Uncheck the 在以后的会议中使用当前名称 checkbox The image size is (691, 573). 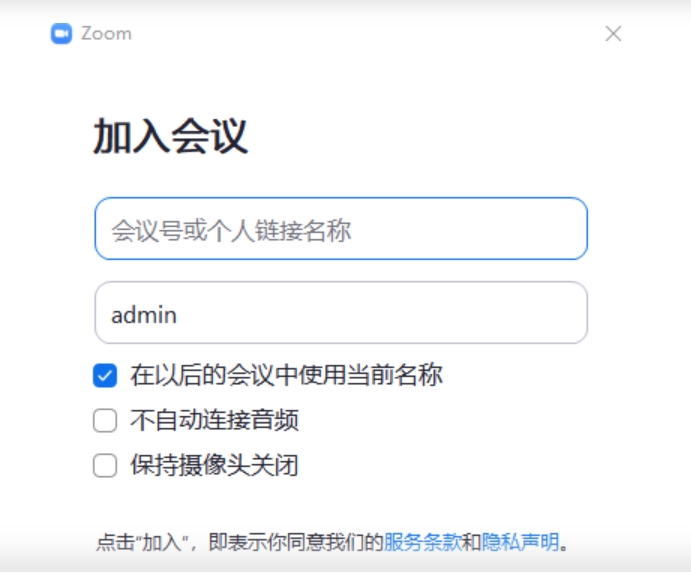(105, 376)
